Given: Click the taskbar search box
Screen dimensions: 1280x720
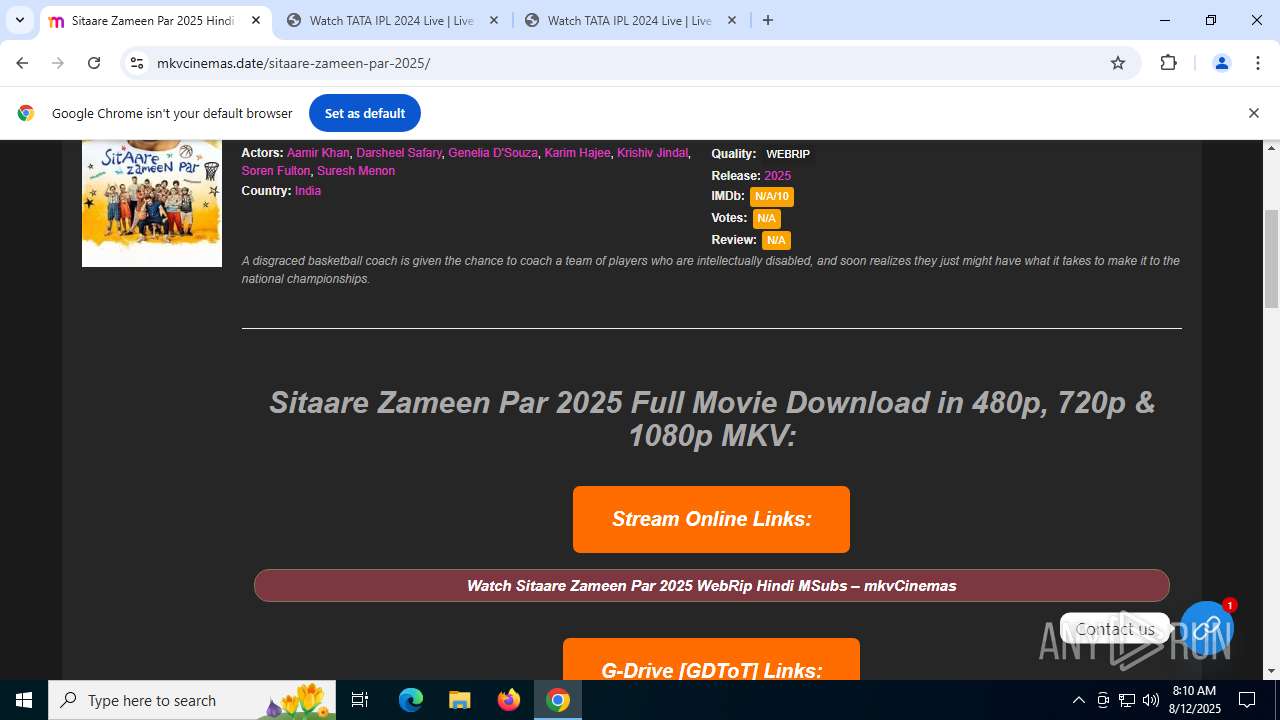Looking at the screenshot, I should tap(192, 700).
